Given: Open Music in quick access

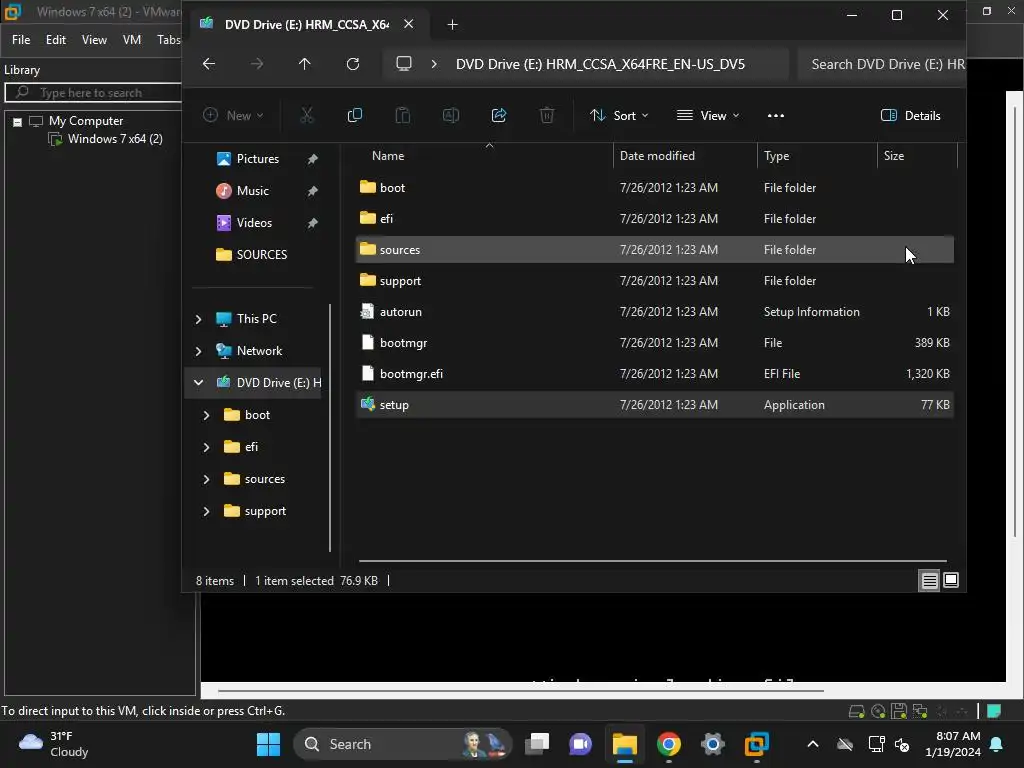Looking at the screenshot, I should [252, 191].
